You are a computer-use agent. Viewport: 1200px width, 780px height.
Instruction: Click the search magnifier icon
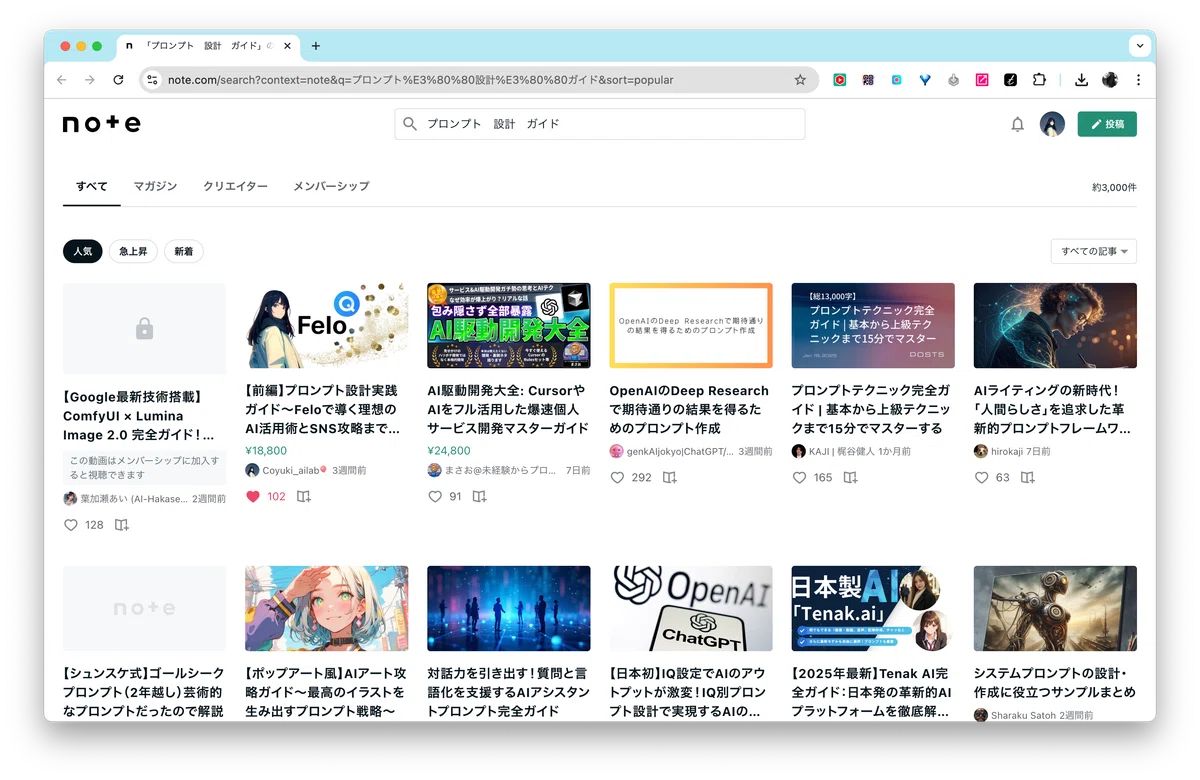410,124
